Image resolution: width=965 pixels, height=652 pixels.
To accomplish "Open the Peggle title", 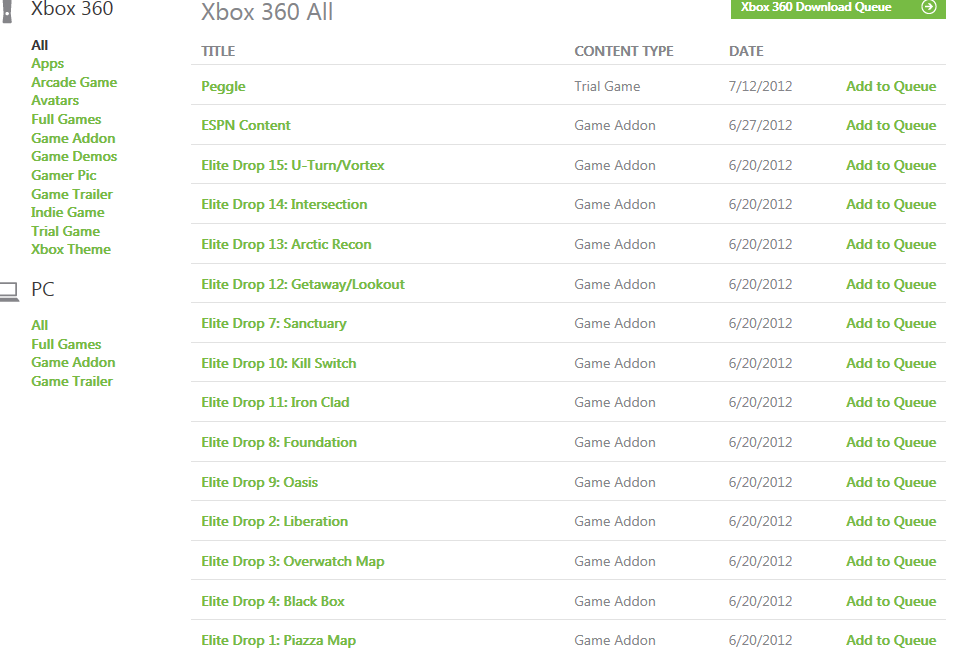I will point(223,86).
